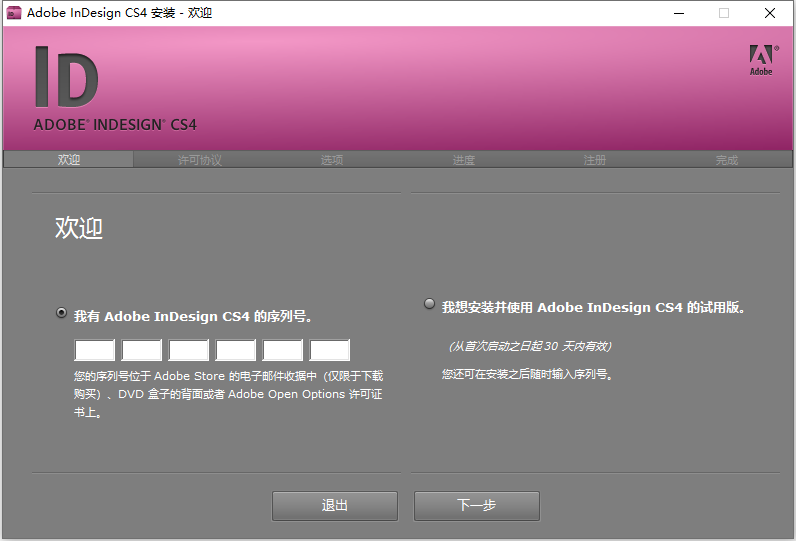The height and width of the screenshot is (541, 796).
Task: Click the first serial number field
Action: coord(94,350)
